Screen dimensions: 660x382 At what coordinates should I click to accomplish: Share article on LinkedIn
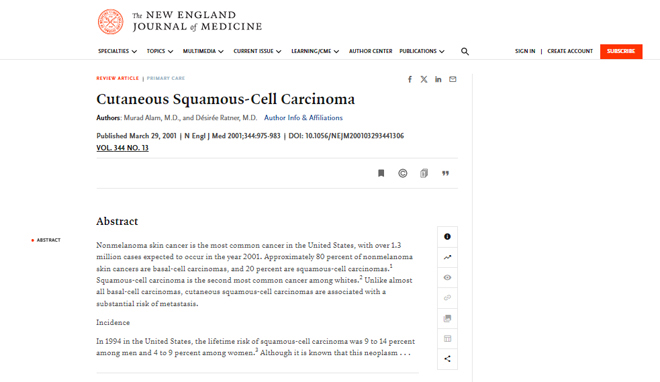(438, 79)
